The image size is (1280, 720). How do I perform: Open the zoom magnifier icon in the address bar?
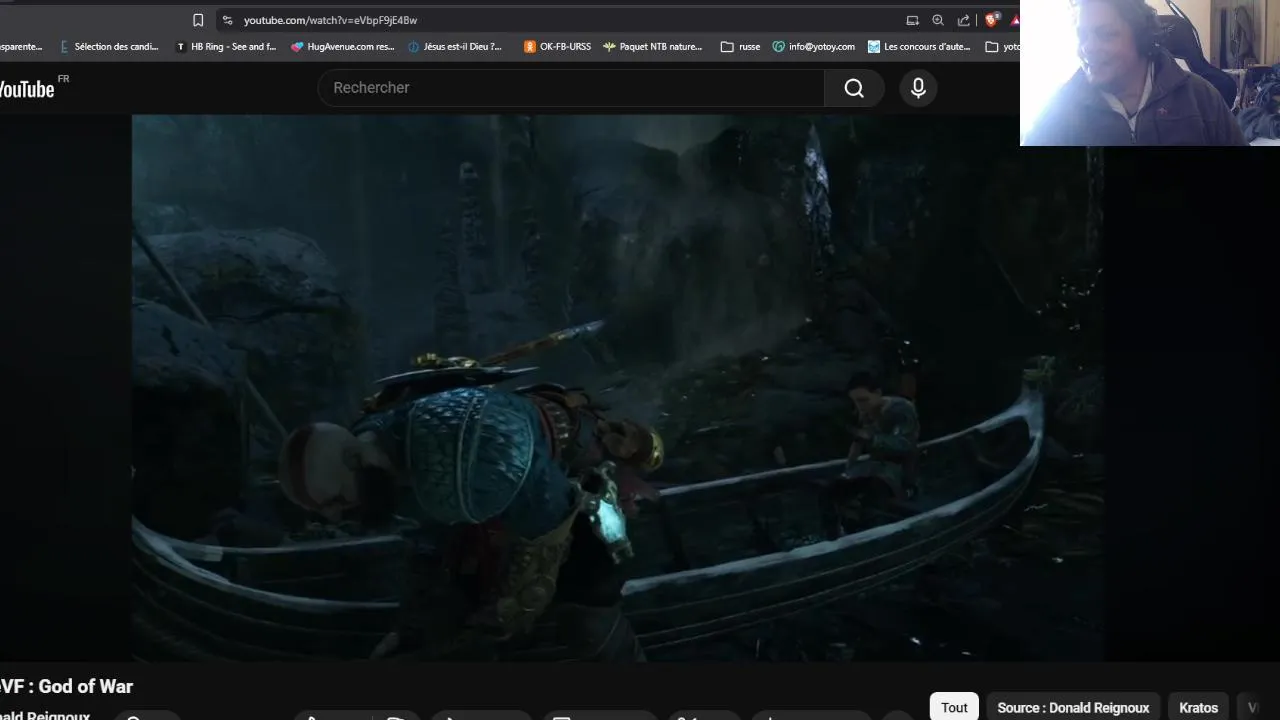[938, 20]
